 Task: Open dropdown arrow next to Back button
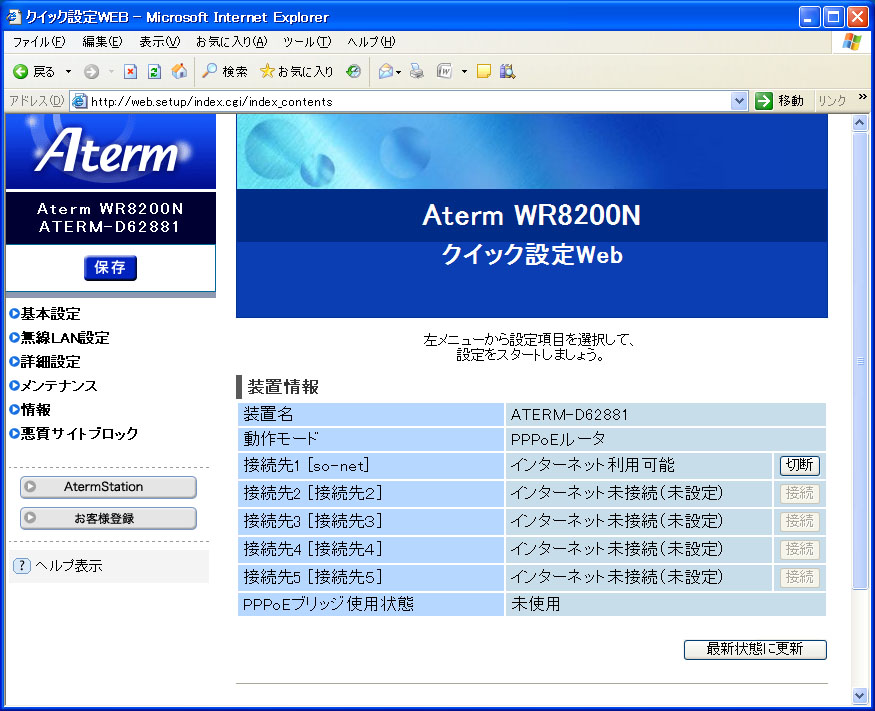pos(68,71)
